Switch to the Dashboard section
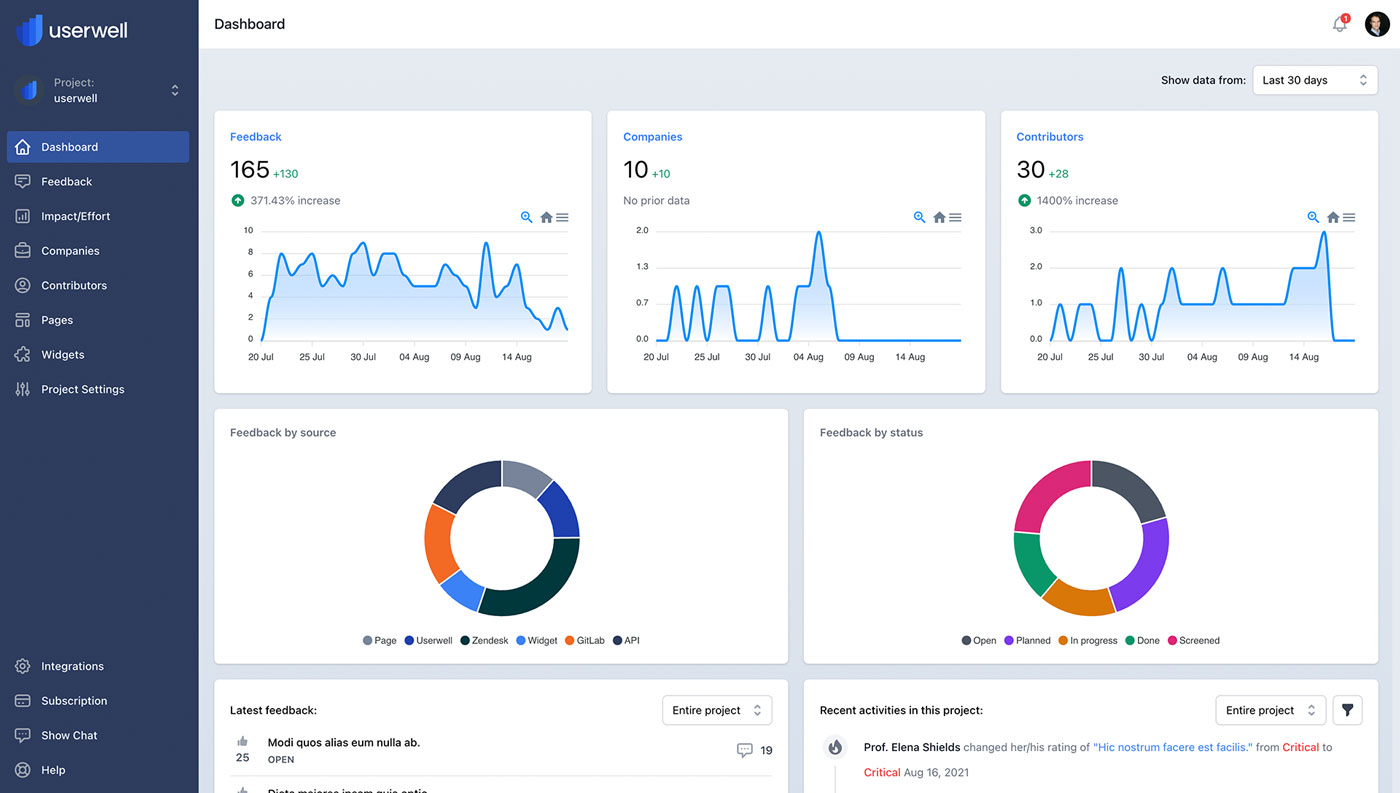 (70, 146)
